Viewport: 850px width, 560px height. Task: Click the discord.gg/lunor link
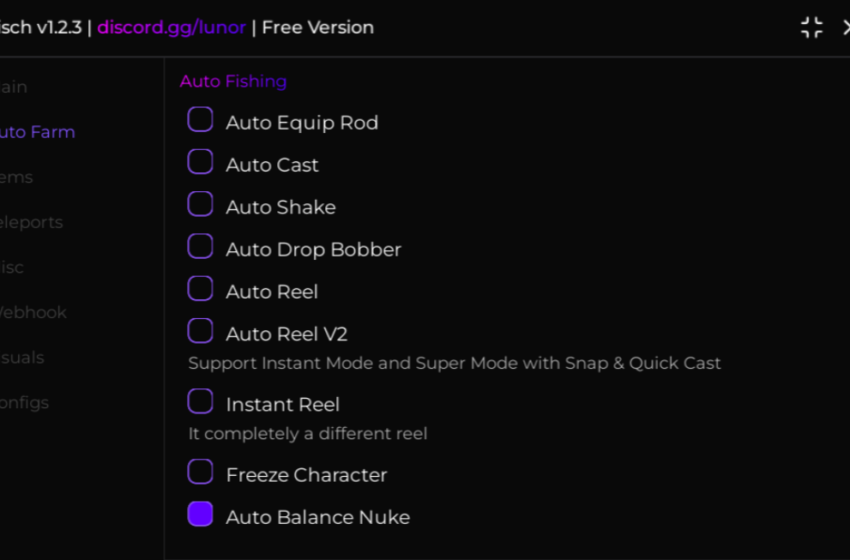click(x=171, y=28)
